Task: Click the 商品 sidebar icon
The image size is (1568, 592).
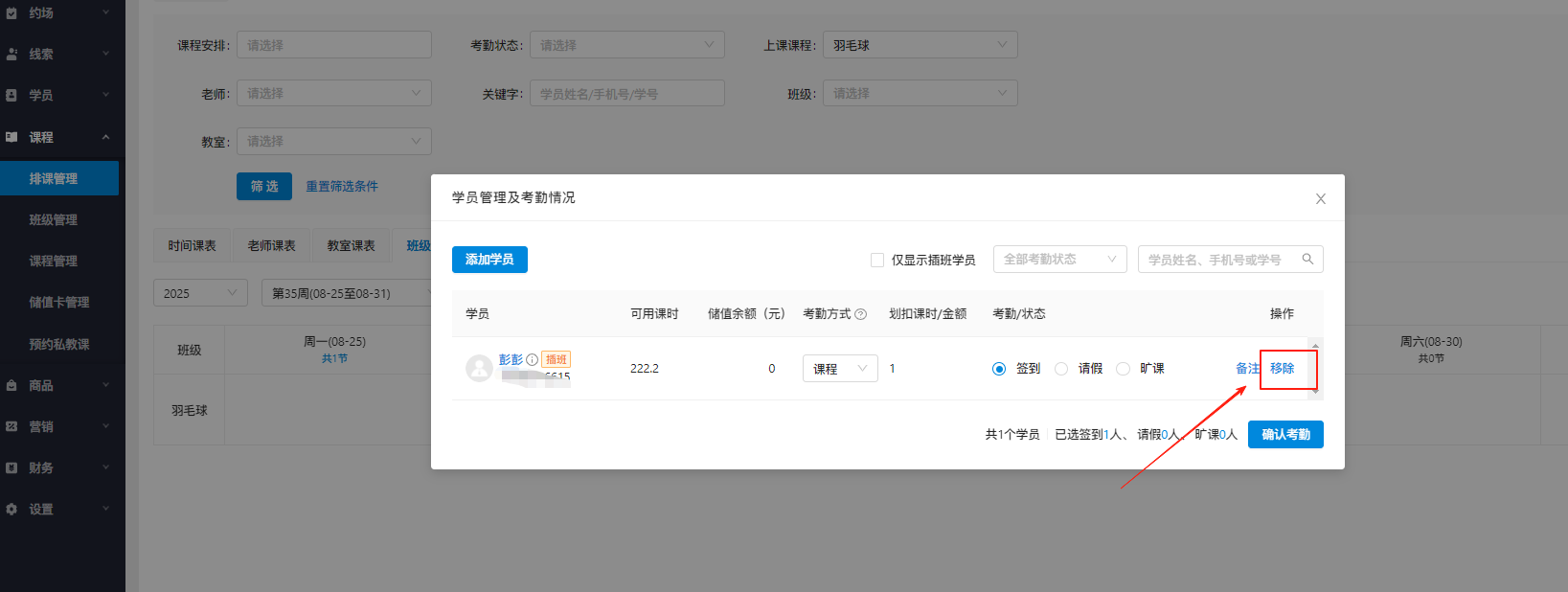Action: point(11,385)
